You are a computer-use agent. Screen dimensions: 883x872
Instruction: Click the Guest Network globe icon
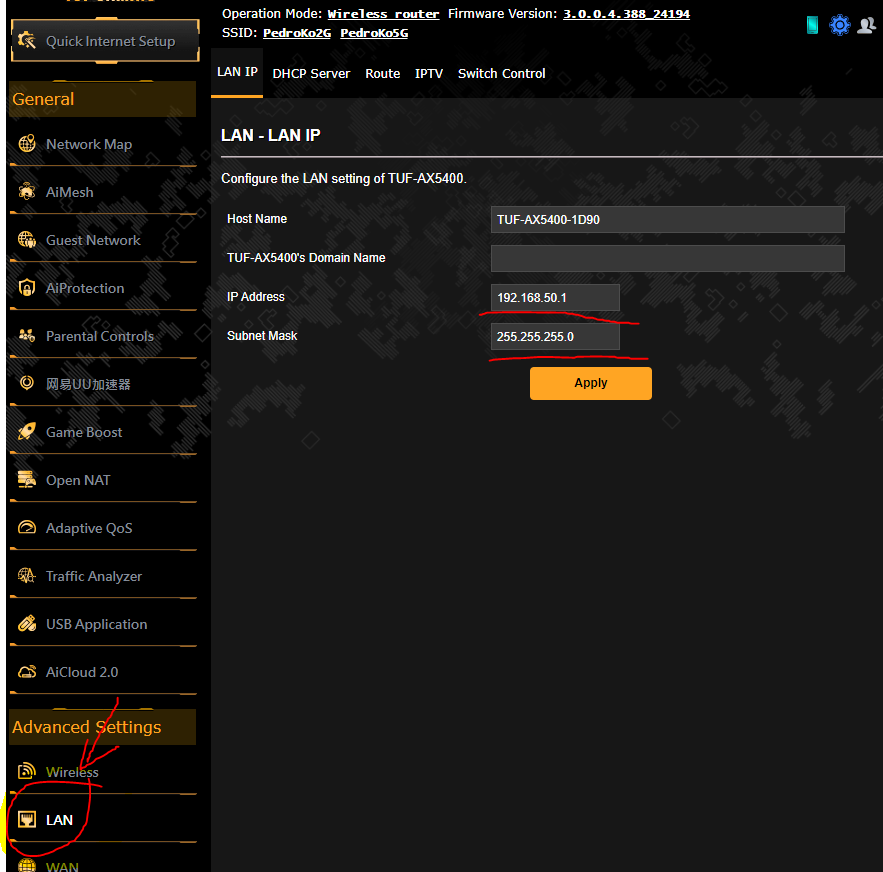click(x=26, y=239)
